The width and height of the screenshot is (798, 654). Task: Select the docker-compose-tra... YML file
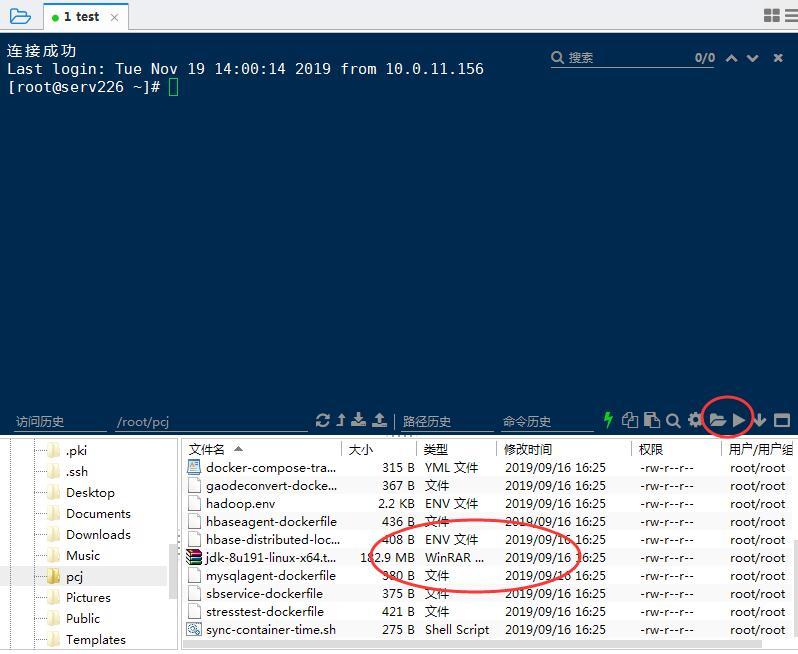point(271,468)
